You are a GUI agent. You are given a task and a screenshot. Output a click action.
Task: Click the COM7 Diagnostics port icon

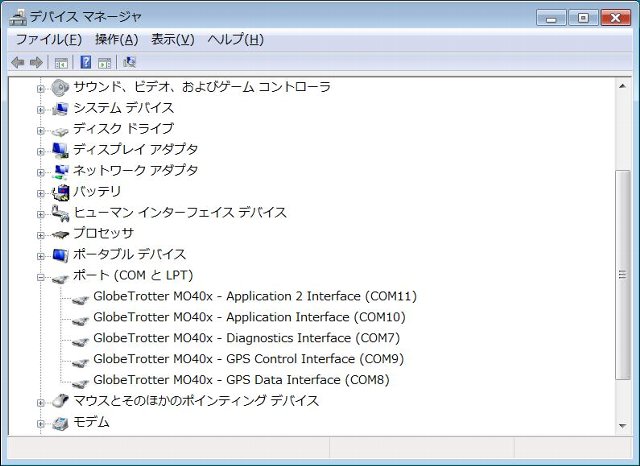(80, 341)
